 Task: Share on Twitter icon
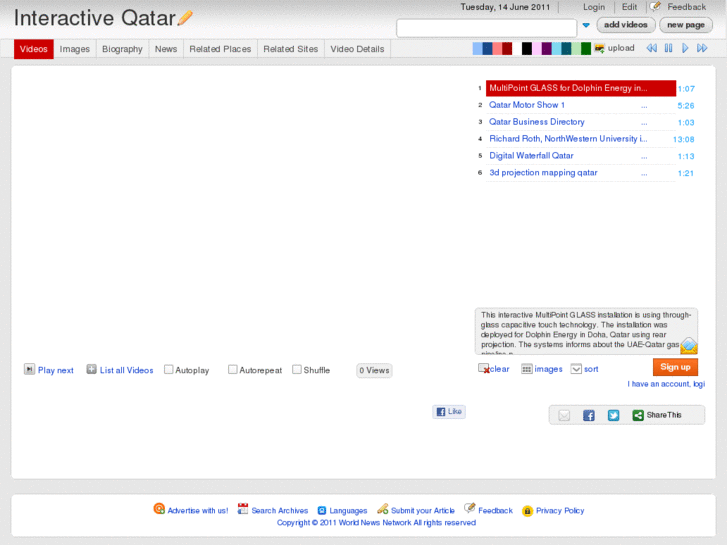point(613,415)
